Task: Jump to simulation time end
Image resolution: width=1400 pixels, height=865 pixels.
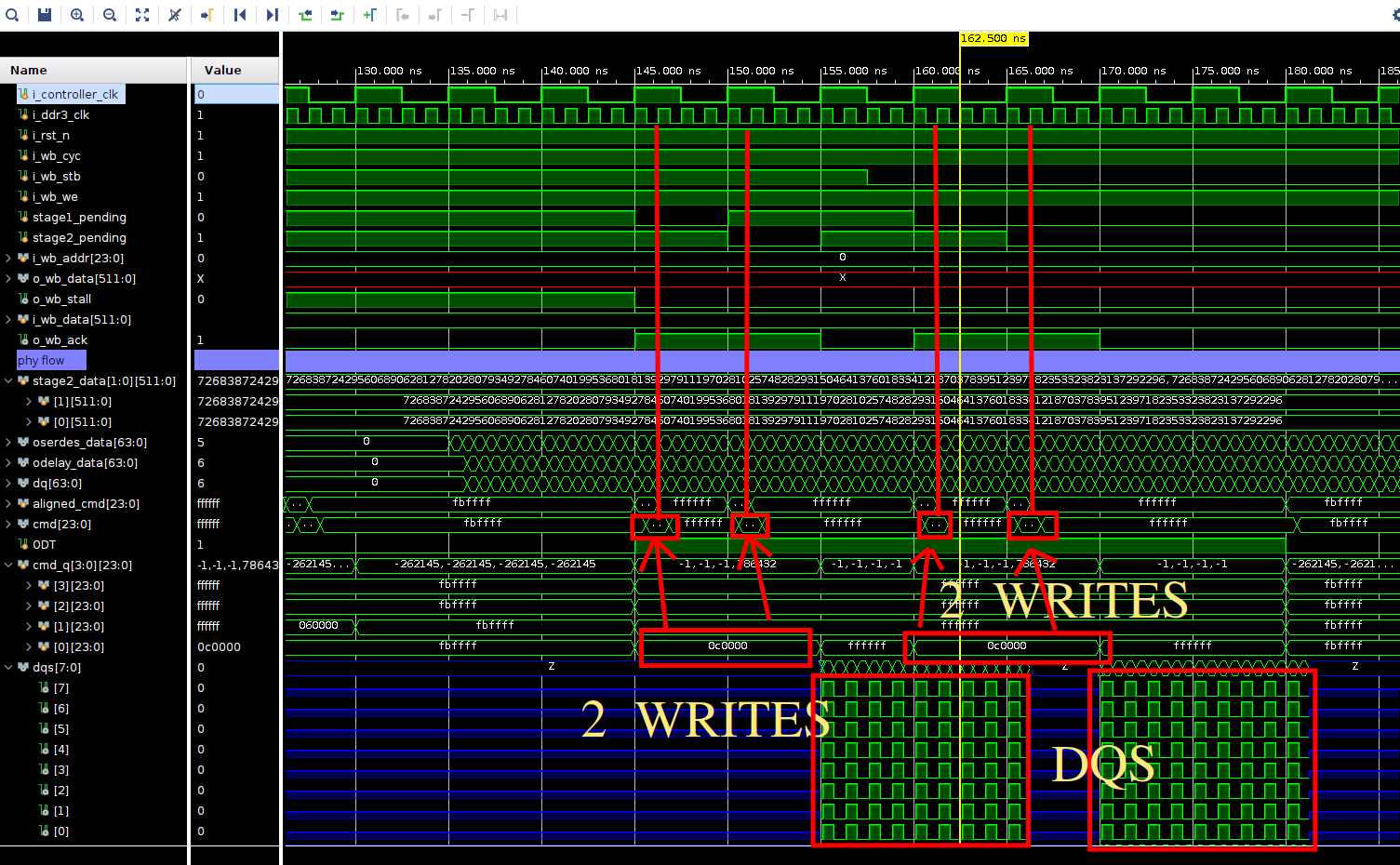Action: tap(273, 15)
